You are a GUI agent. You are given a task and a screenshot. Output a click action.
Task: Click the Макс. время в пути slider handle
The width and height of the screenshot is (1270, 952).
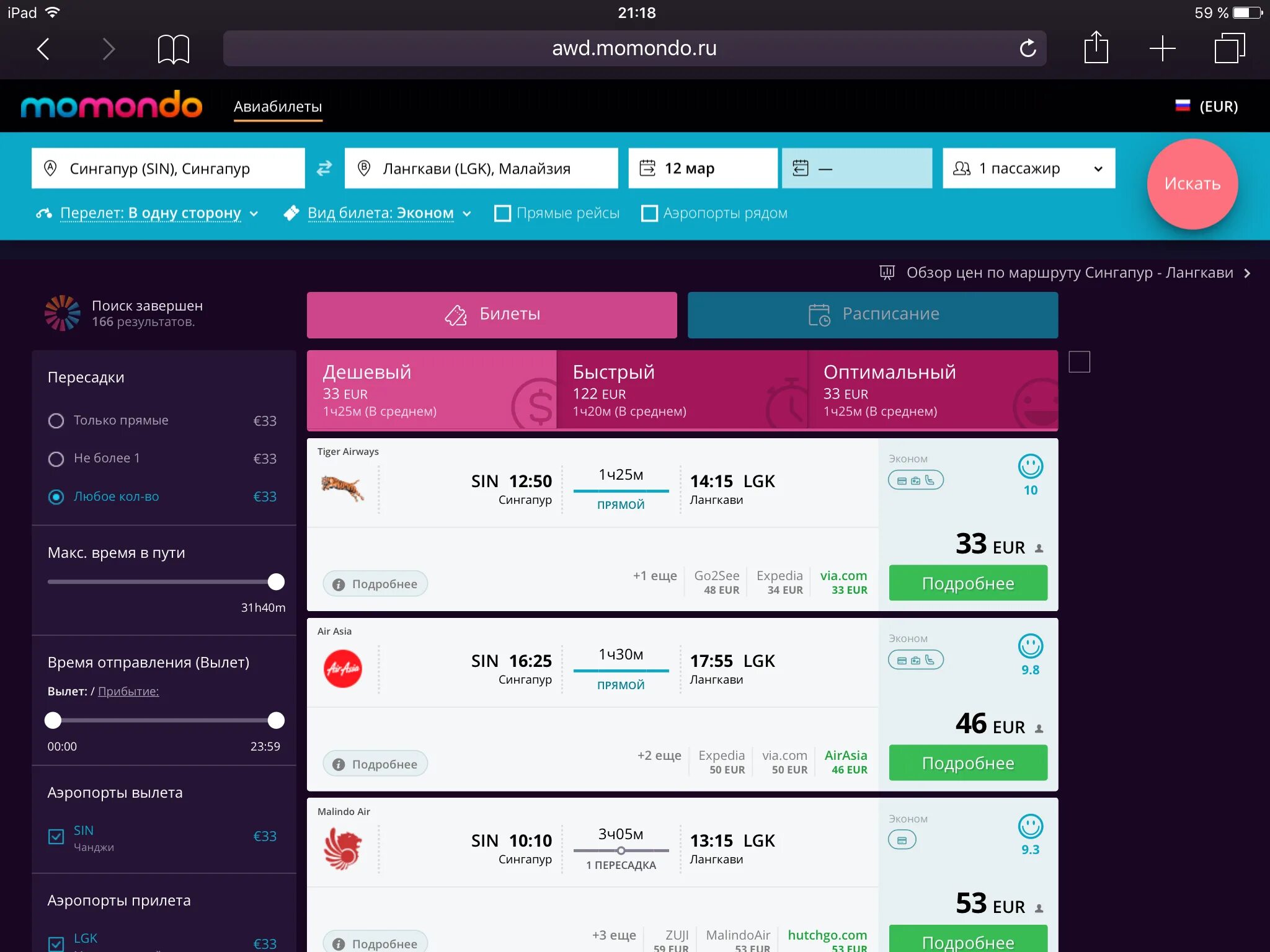coord(276,582)
